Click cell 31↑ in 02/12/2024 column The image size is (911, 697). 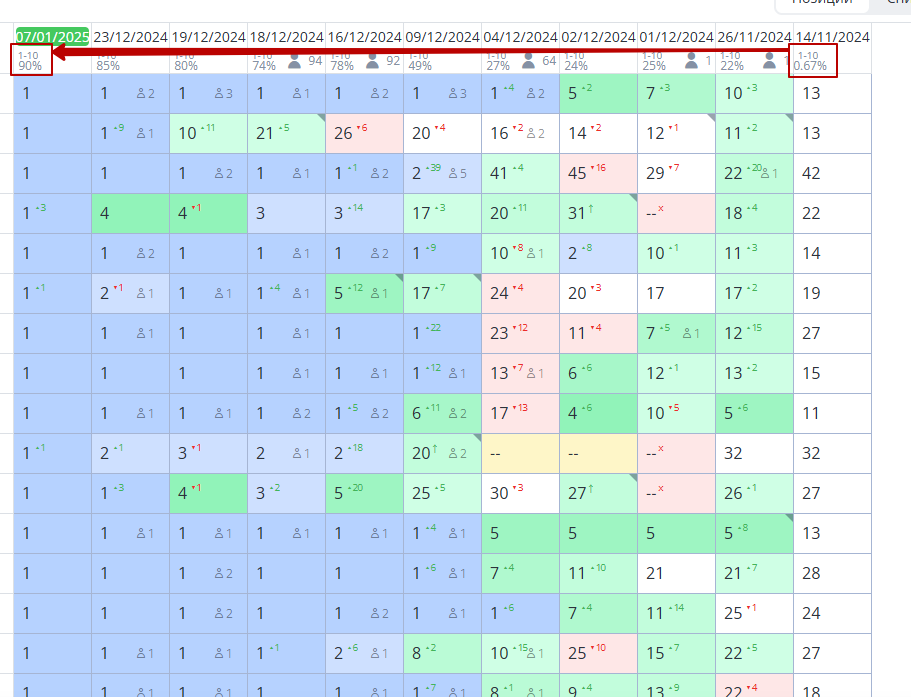coord(598,213)
